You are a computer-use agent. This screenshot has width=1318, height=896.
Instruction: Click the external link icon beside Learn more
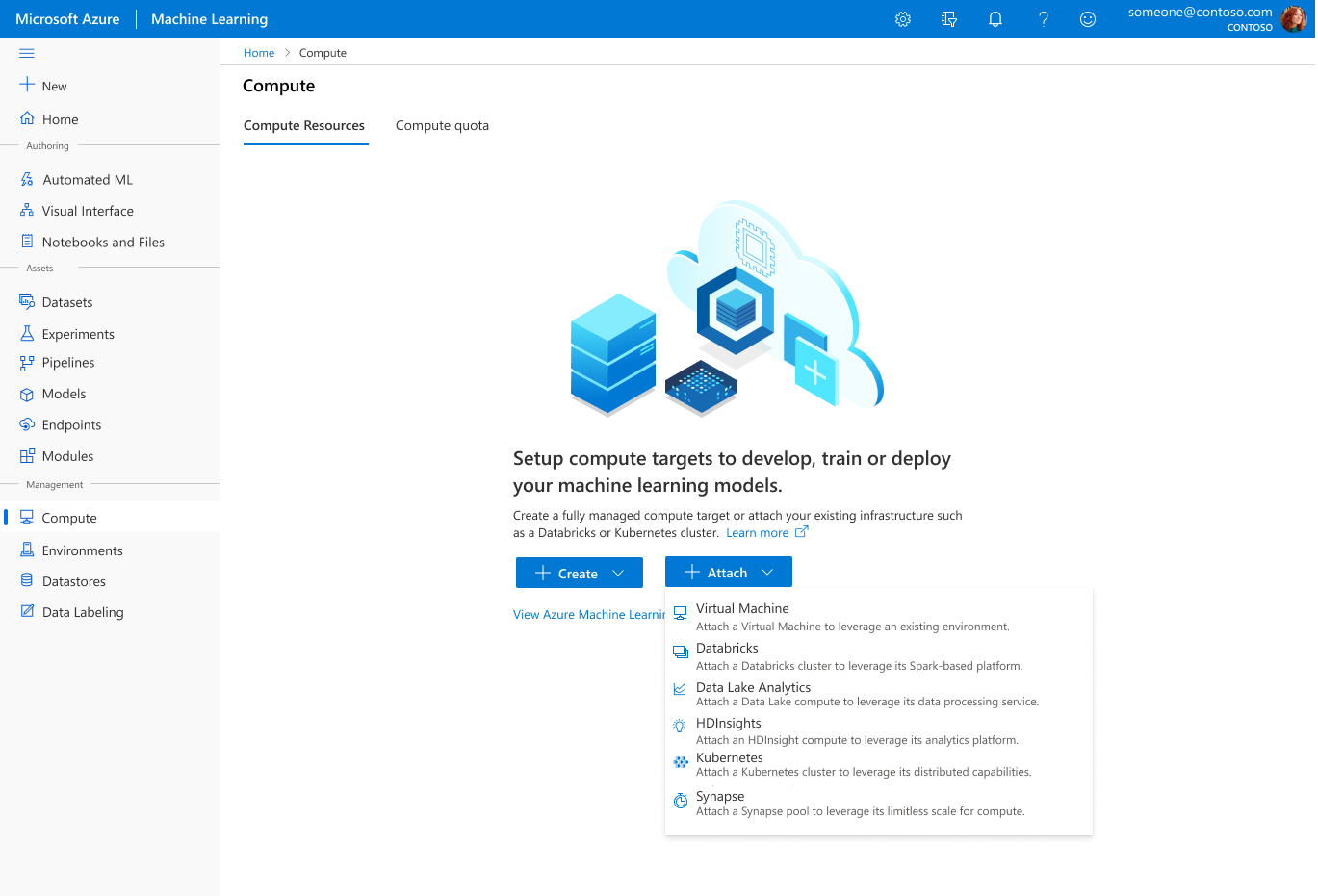[802, 531]
